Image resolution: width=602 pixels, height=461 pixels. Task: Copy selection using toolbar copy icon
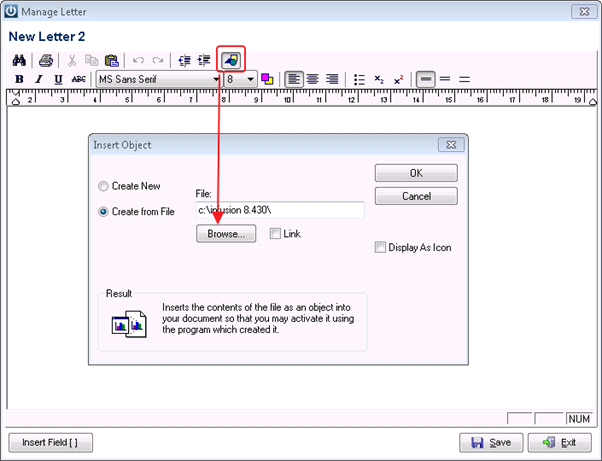[91, 60]
